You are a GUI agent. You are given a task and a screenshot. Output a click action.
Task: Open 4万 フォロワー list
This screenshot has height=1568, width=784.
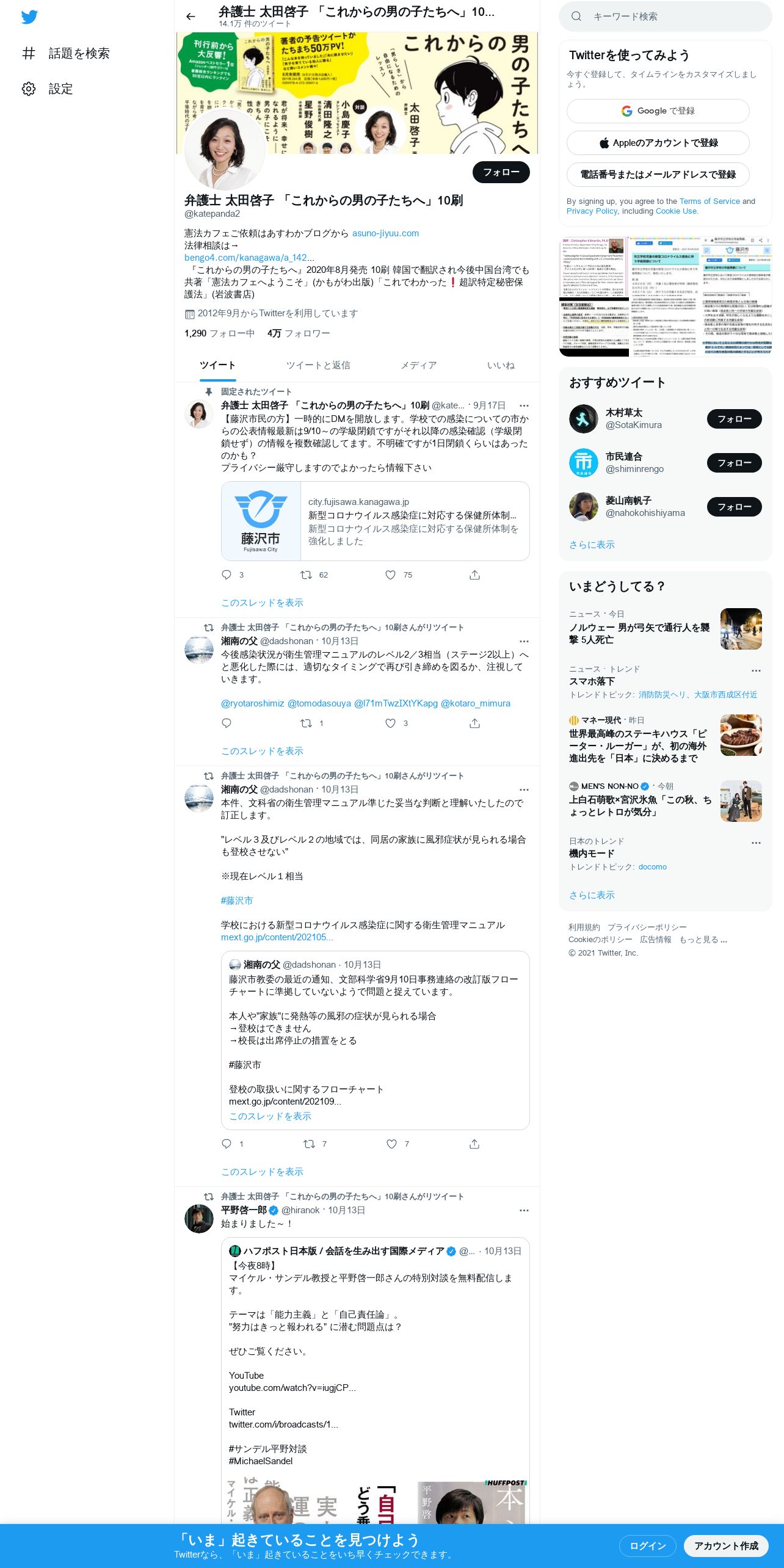299,333
